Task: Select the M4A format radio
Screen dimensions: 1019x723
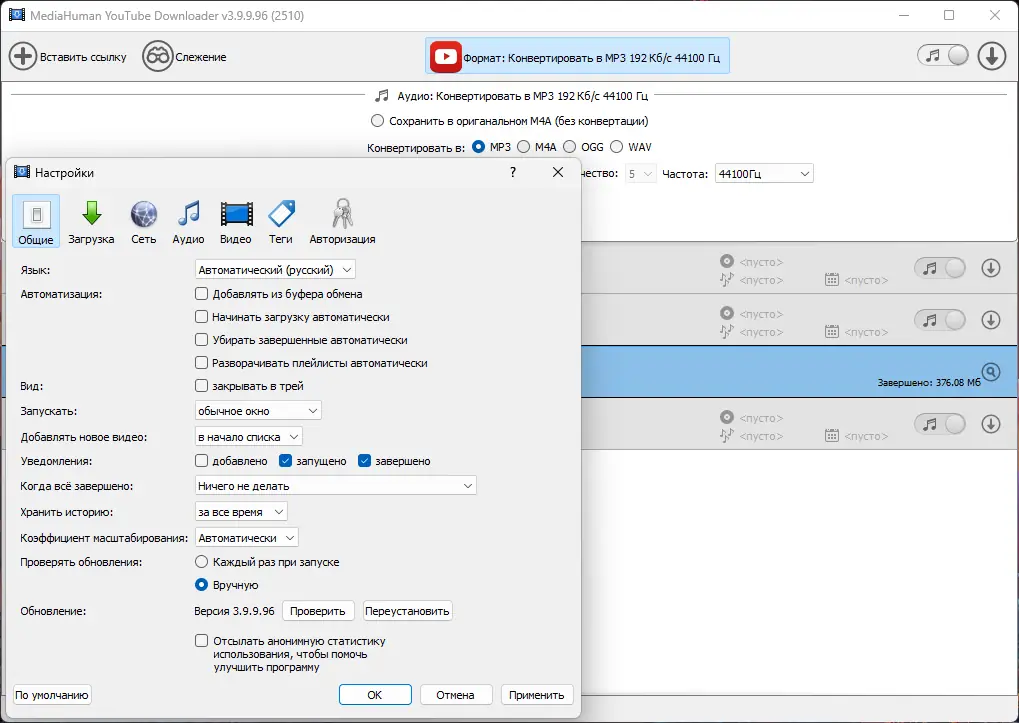Action: [523, 147]
